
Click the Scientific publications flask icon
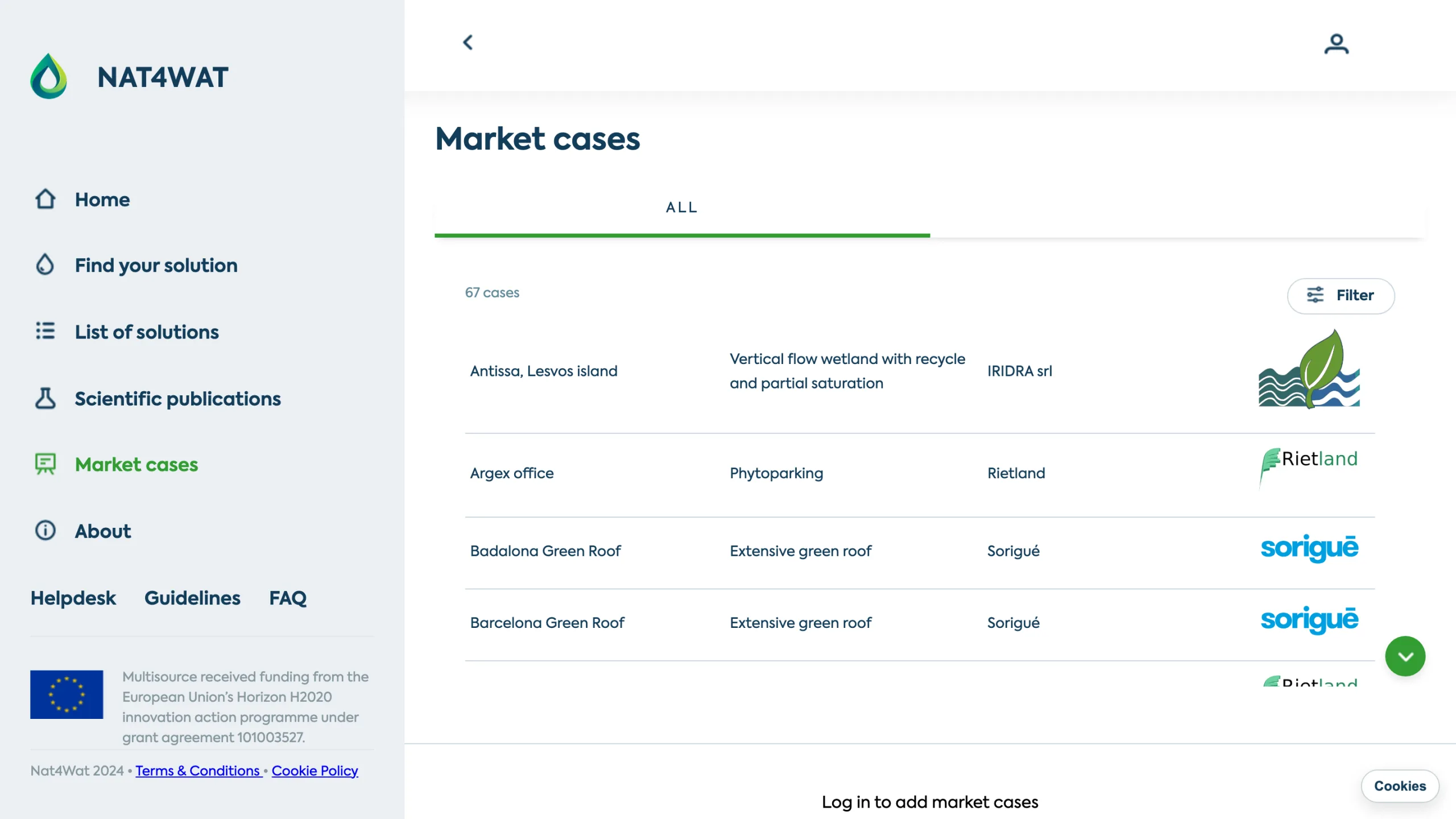pos(45,398)
